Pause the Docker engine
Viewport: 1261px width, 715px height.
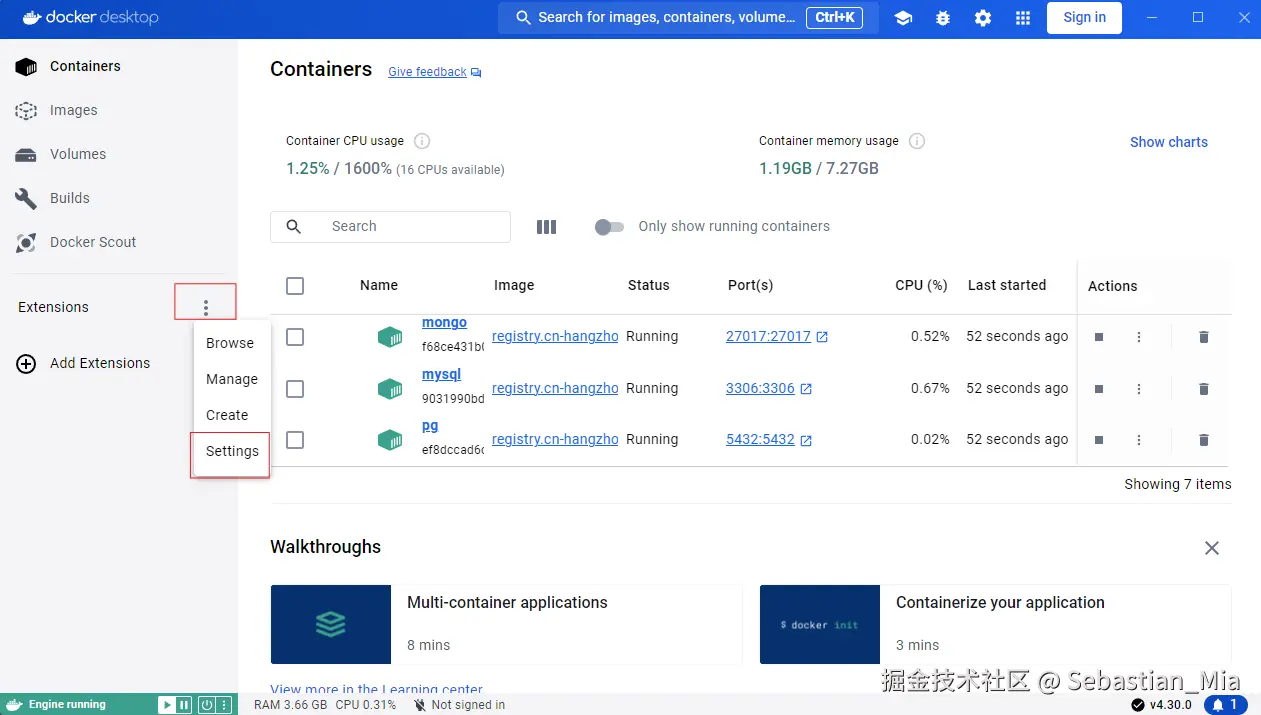click(184, 705)
